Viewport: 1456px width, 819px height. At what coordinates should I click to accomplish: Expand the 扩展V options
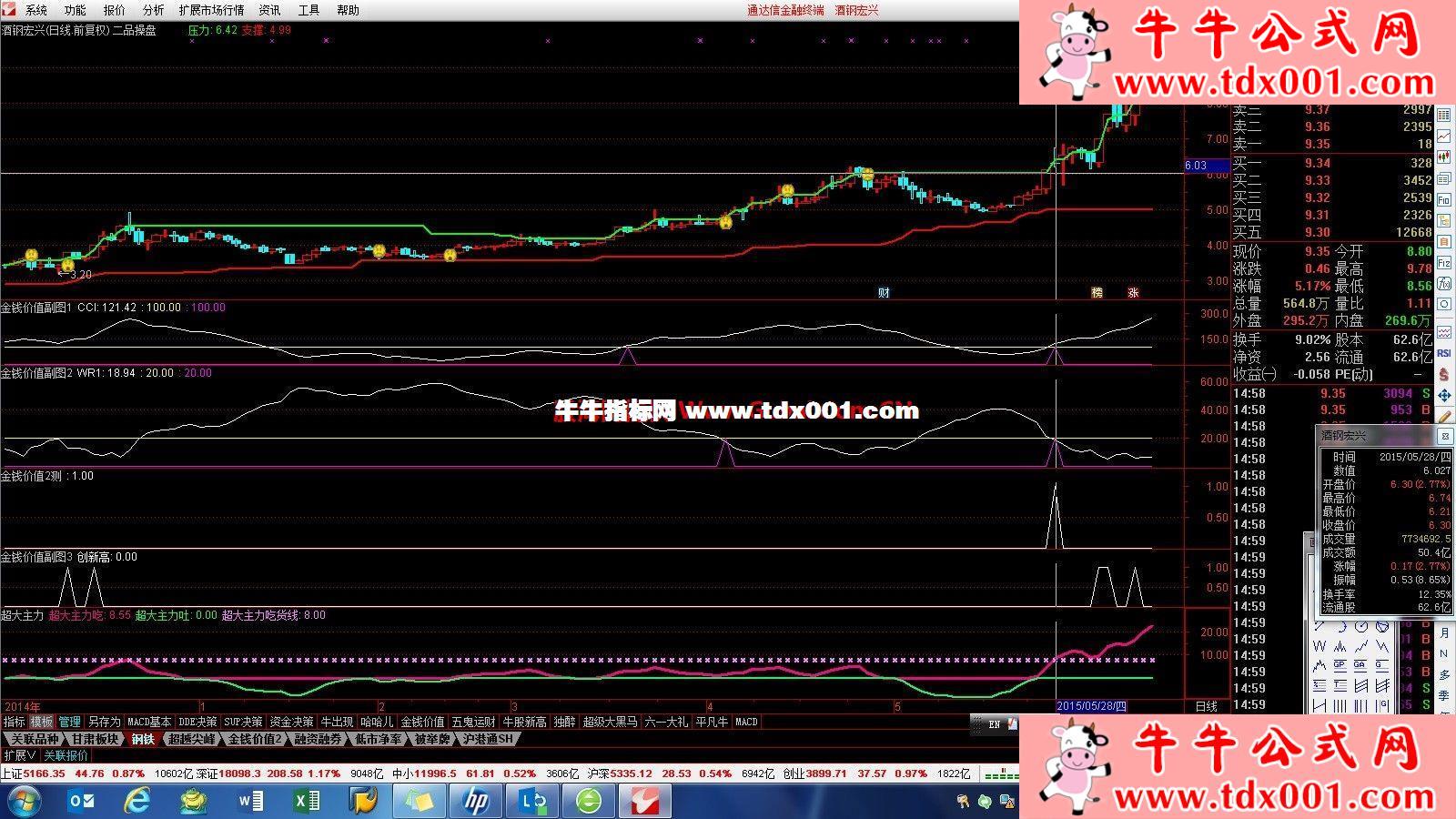click(x=20, y=755)
